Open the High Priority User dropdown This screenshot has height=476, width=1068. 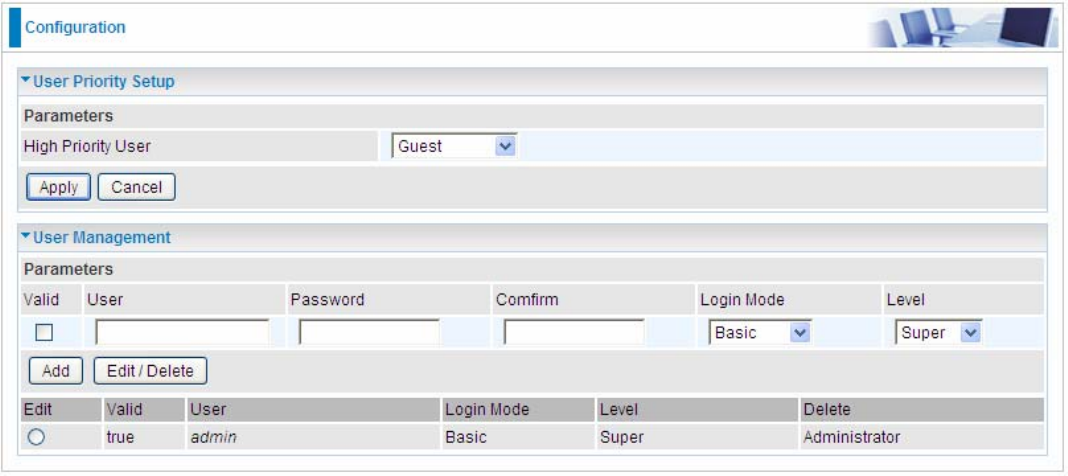(454, 146)
